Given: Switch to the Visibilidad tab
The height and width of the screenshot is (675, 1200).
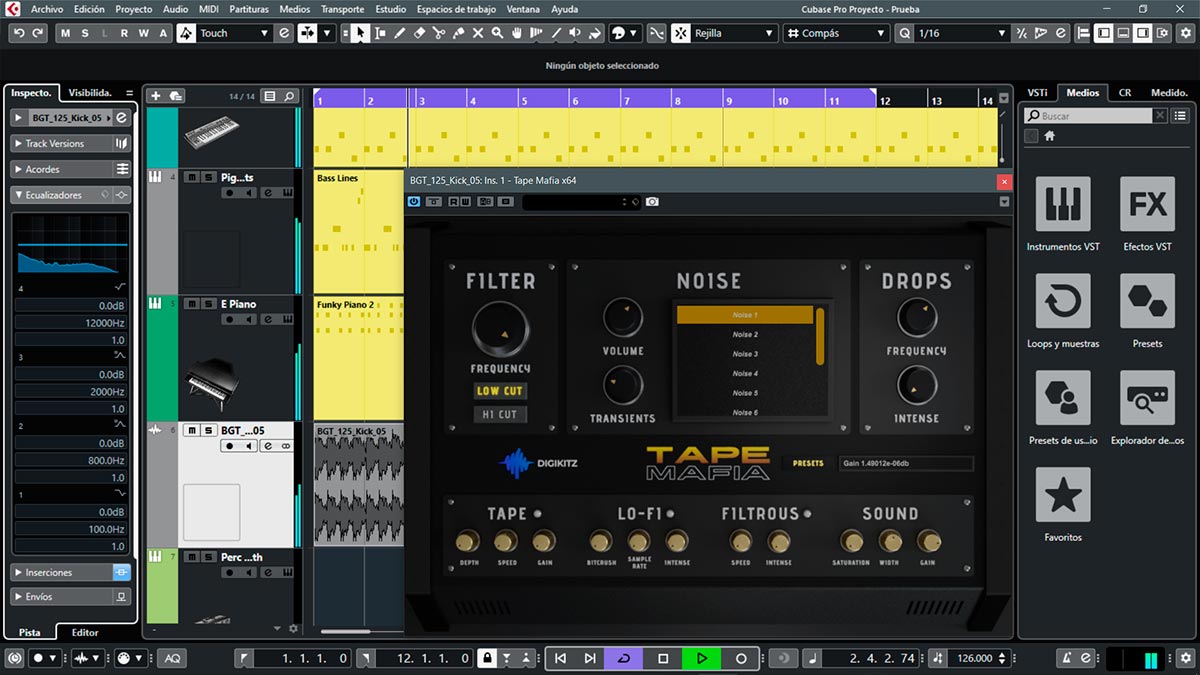Looking at the screenshot, I should pyautogui.click(x=90, y=92).
